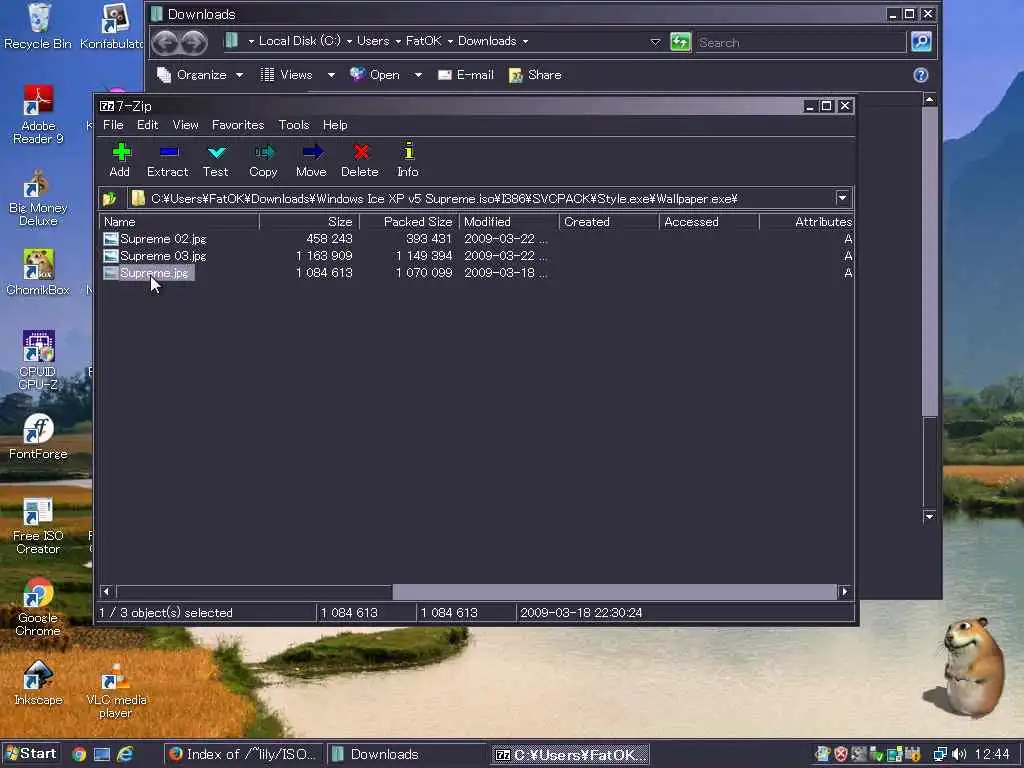
Task: Expand the 7-Zip path history dropdown
Action: (x=842, y=198)
